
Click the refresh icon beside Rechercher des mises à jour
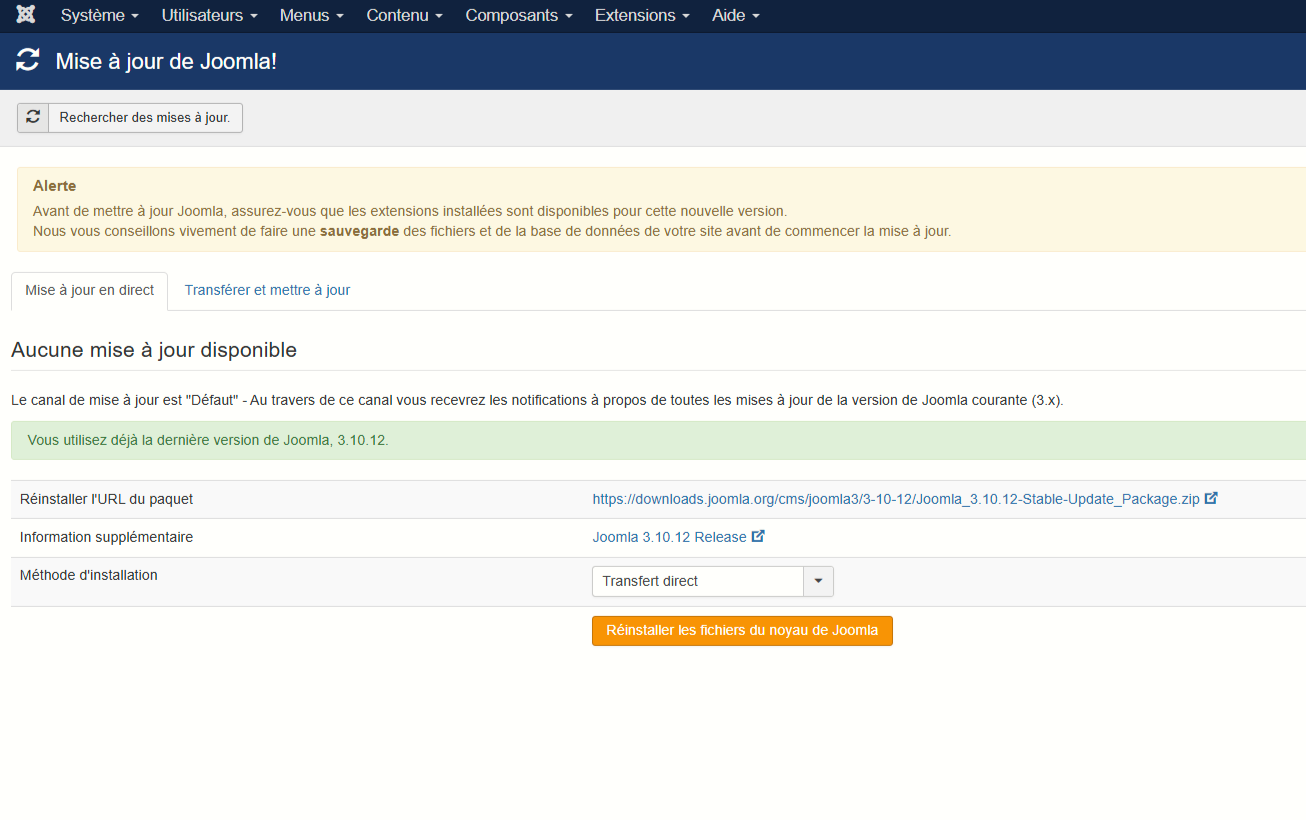(33, 117)
